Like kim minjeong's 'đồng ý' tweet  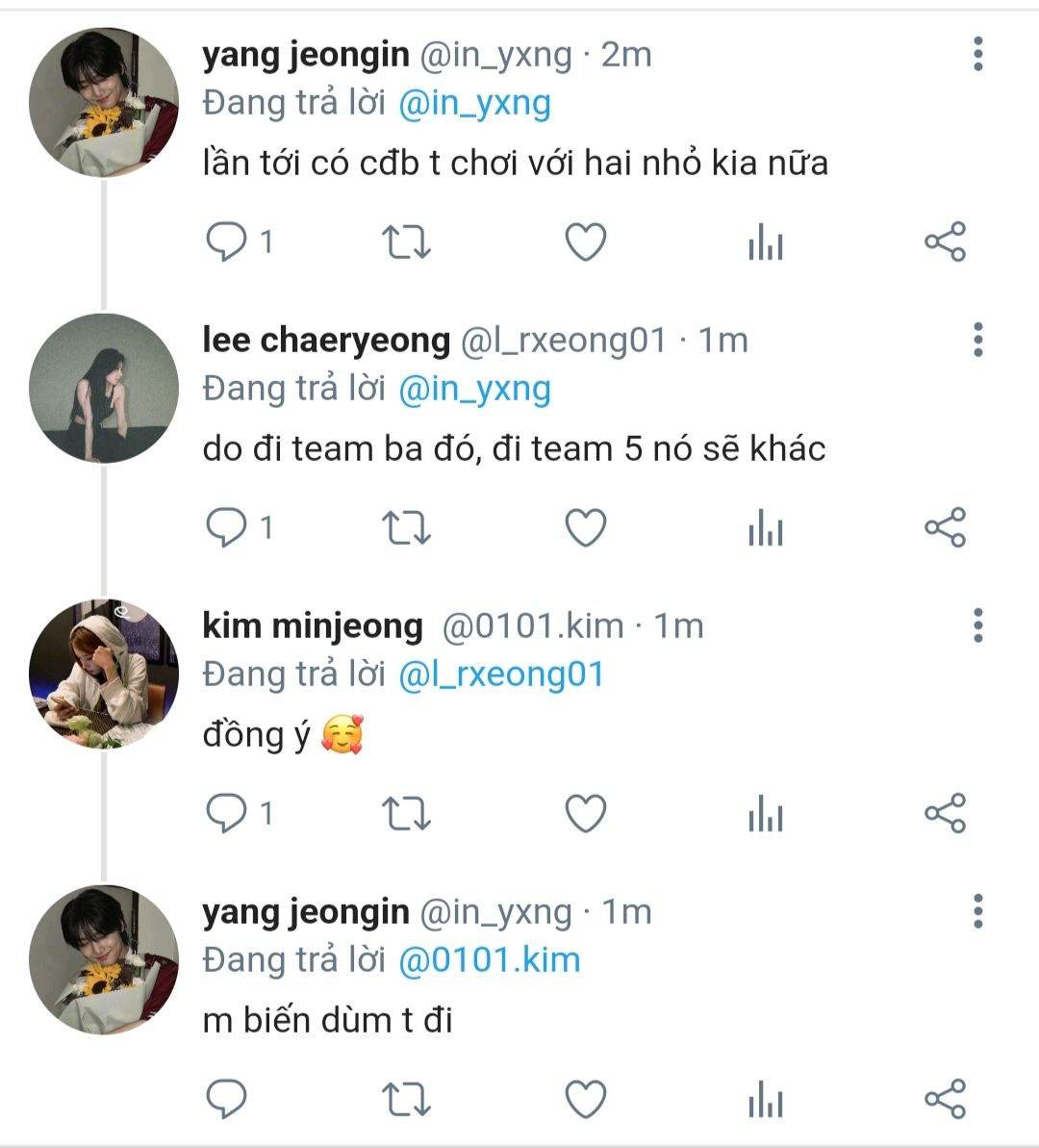[x=586, y=813]
